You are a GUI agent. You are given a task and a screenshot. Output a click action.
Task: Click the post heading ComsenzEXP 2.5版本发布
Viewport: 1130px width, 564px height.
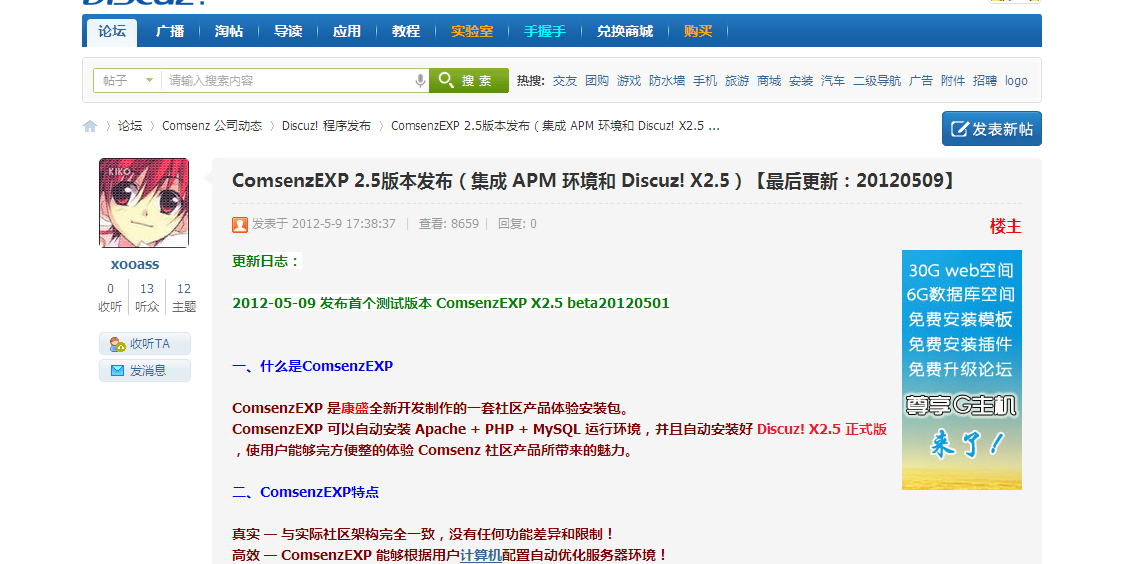(x=595, y=181)
